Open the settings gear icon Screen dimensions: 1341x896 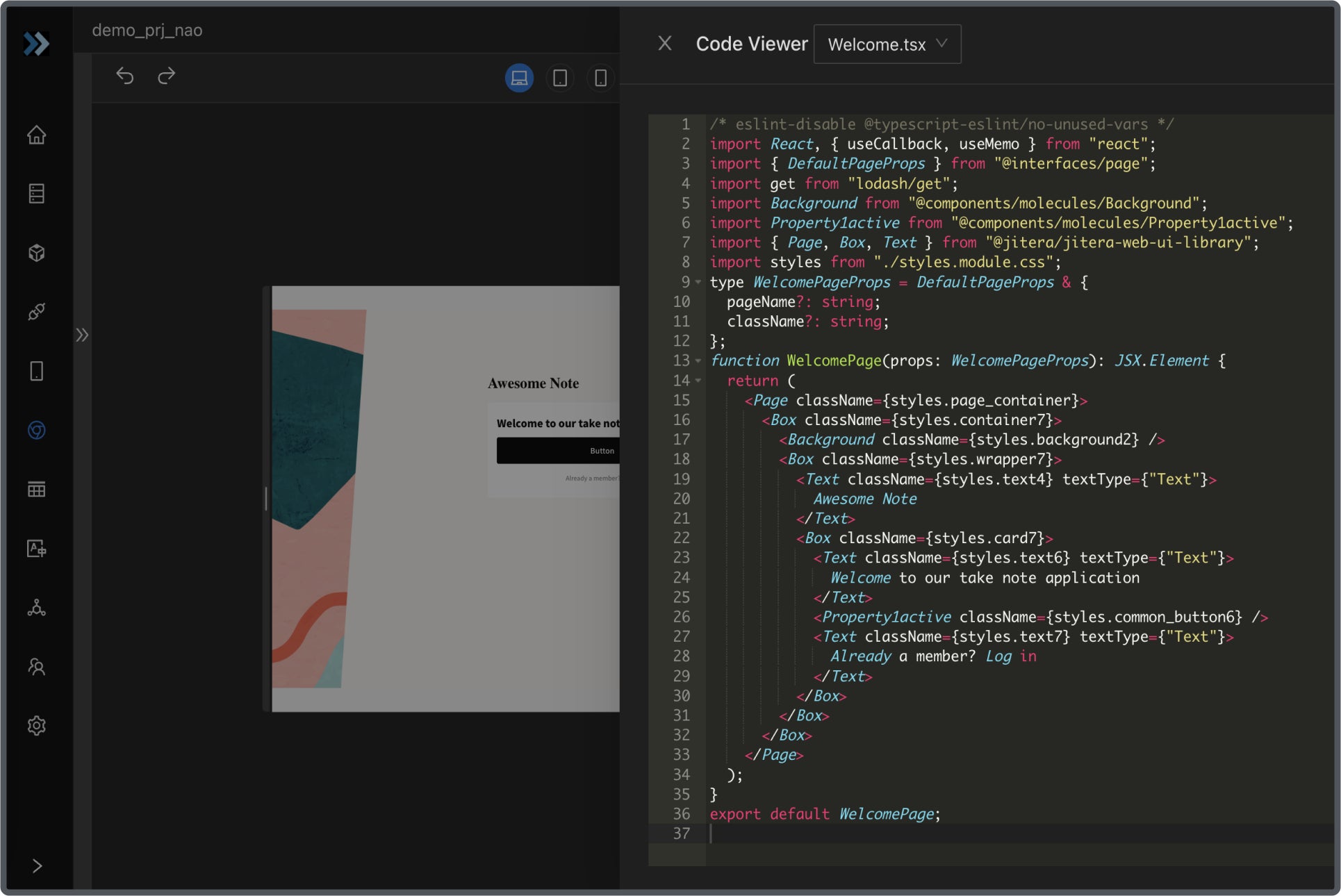[x=37, y=726]
